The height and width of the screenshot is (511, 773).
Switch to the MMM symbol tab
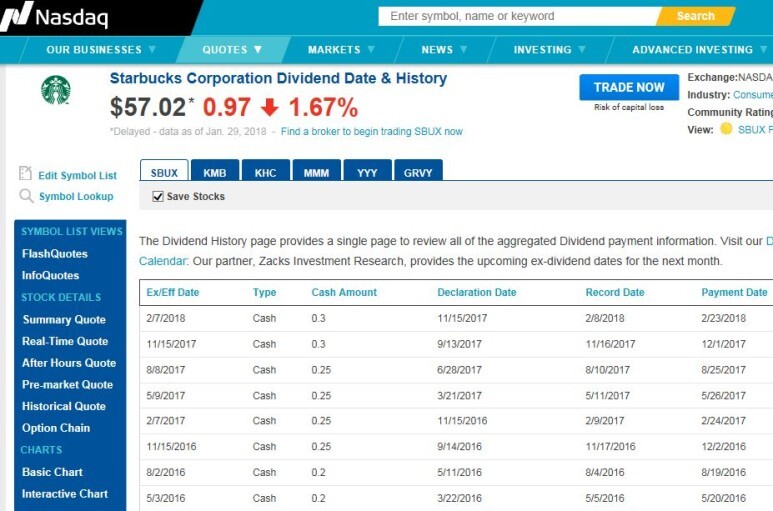(316, 171)
